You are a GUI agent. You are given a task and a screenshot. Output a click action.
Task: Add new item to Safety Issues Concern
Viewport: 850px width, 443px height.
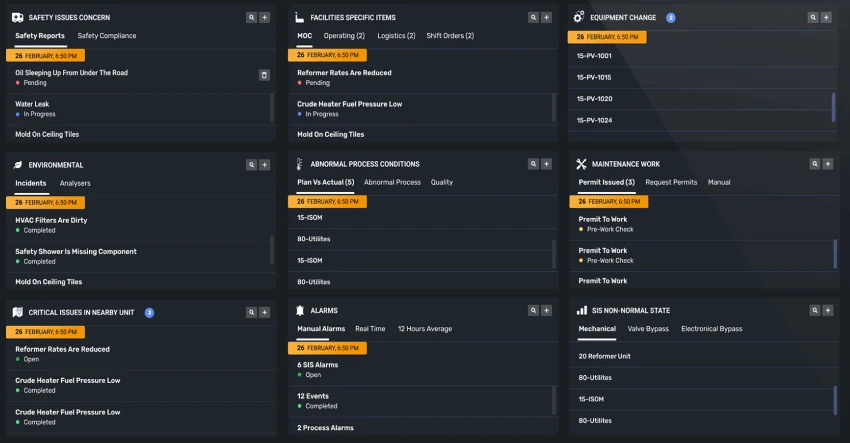point(265,17)
